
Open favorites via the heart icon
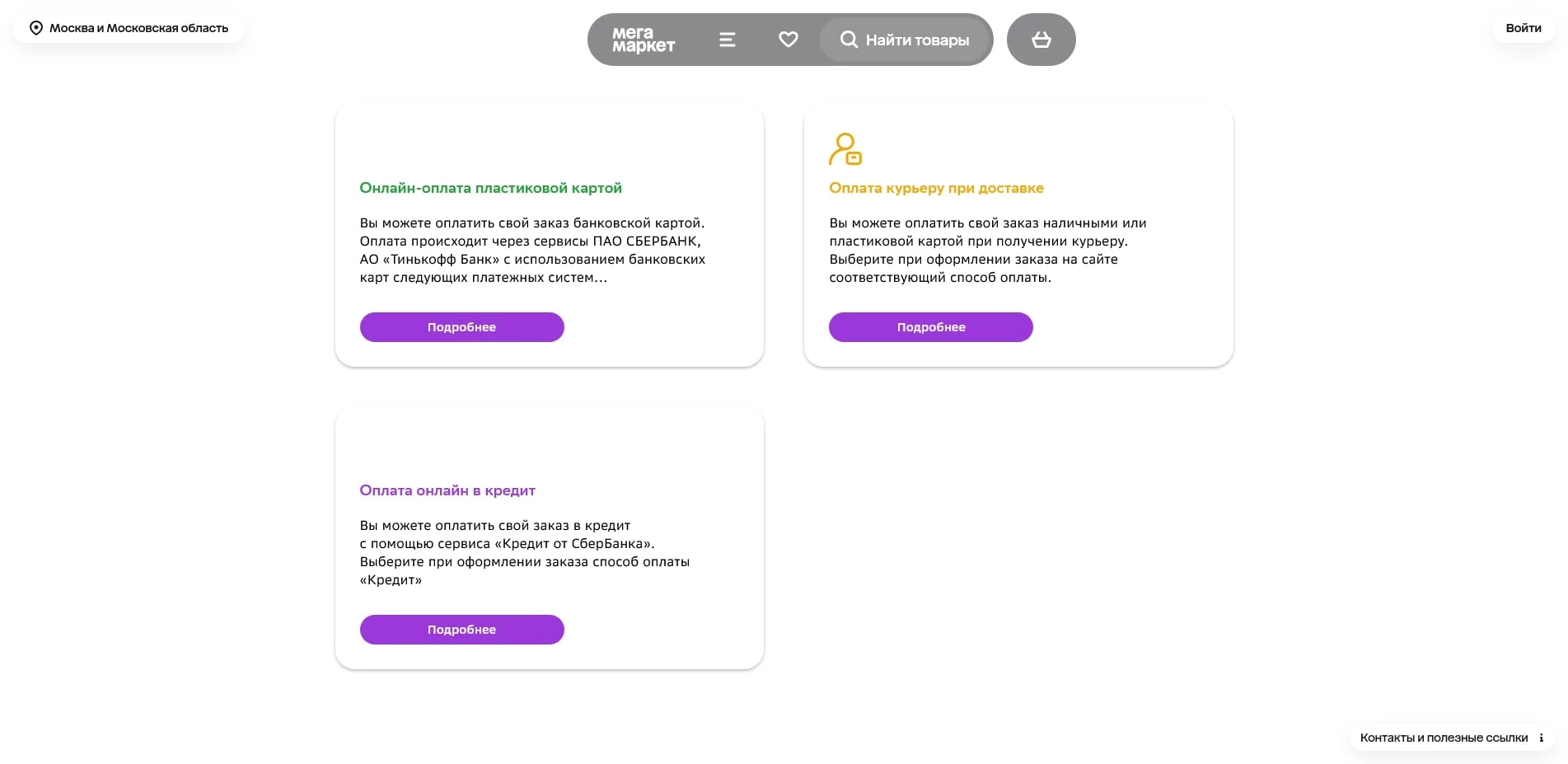789,40
